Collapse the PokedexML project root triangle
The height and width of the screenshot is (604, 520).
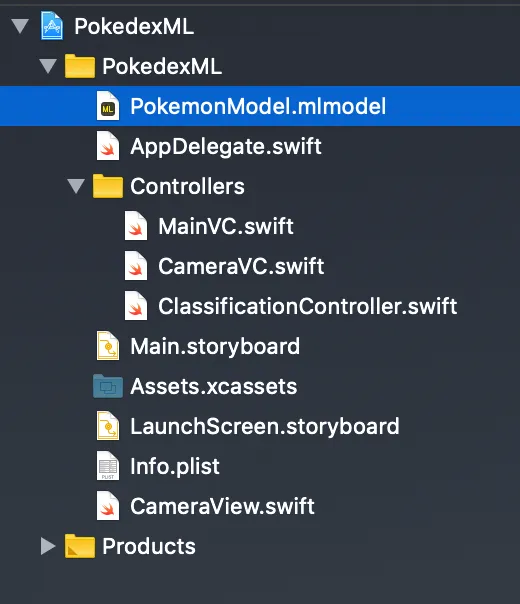point(20,26)
